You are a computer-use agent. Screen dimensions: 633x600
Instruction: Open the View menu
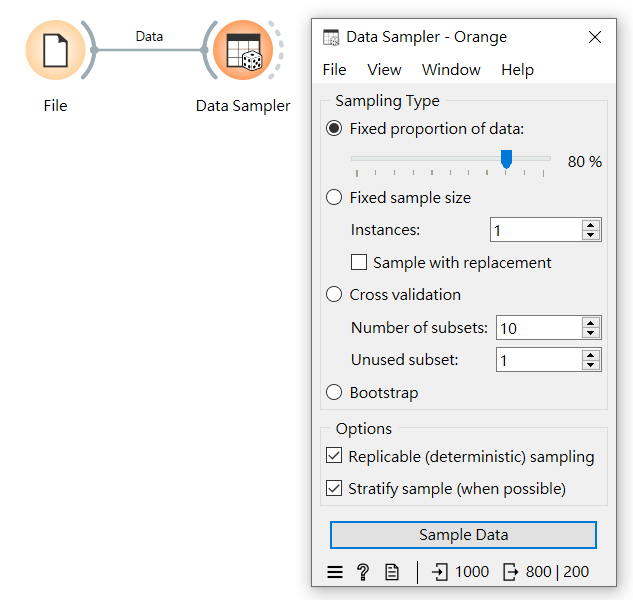pos(384,70)
